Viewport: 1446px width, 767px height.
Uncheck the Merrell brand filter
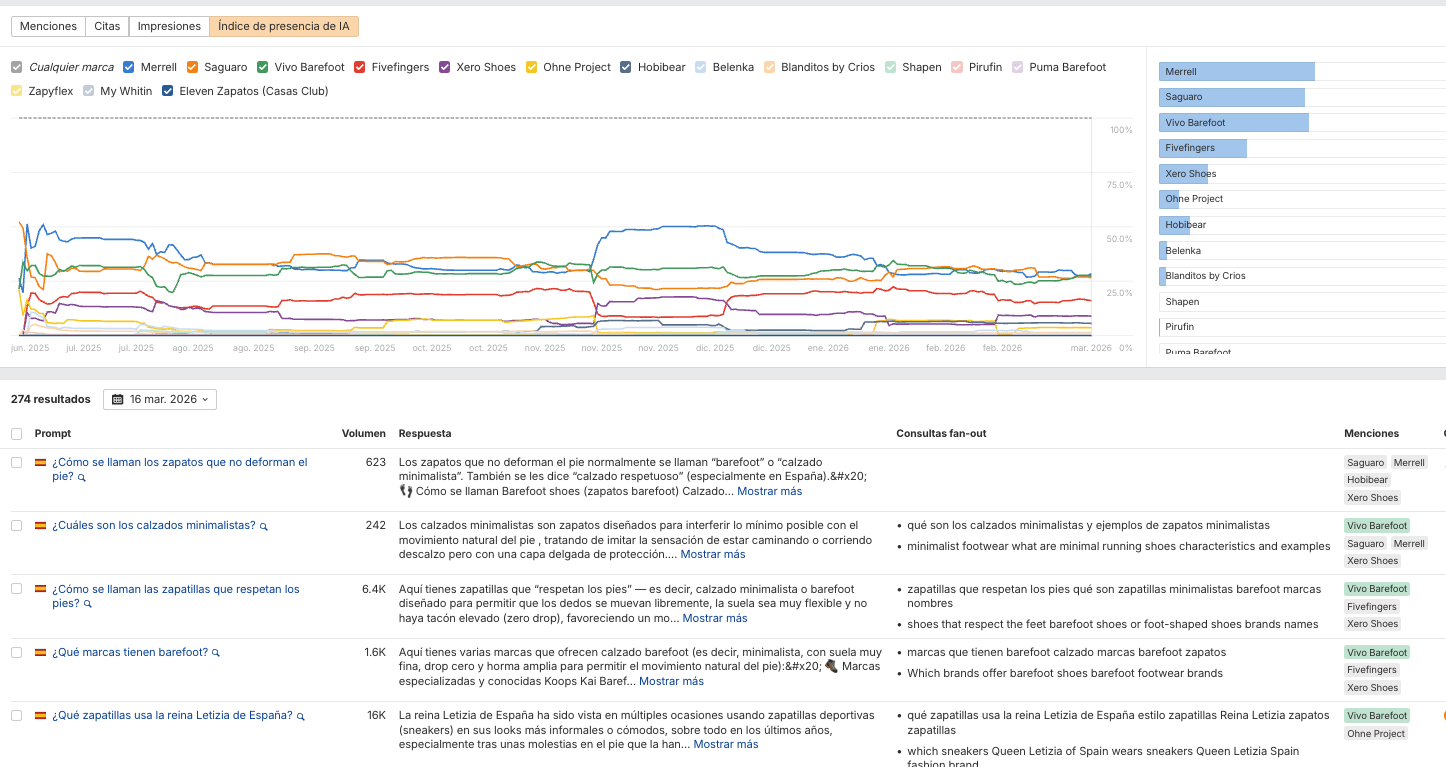click(x=128, y=67)
